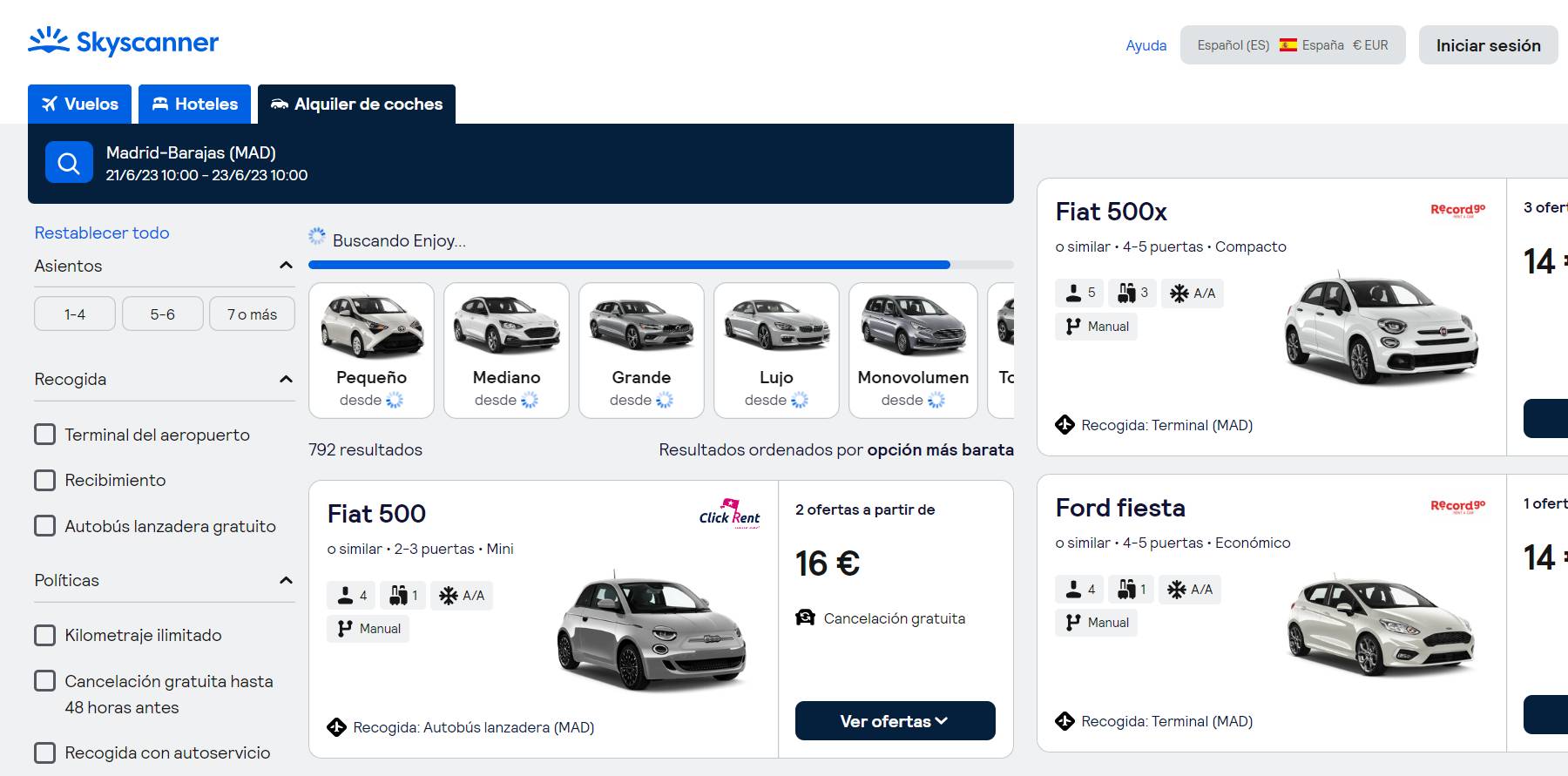Click Restablecer todo link

click(x=102, y=233)
